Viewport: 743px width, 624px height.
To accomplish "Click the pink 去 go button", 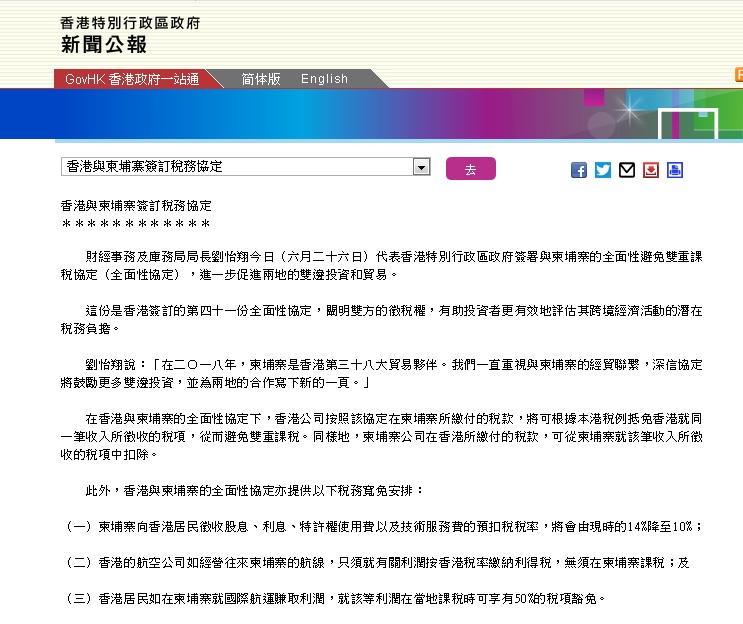I will point(471,169).
